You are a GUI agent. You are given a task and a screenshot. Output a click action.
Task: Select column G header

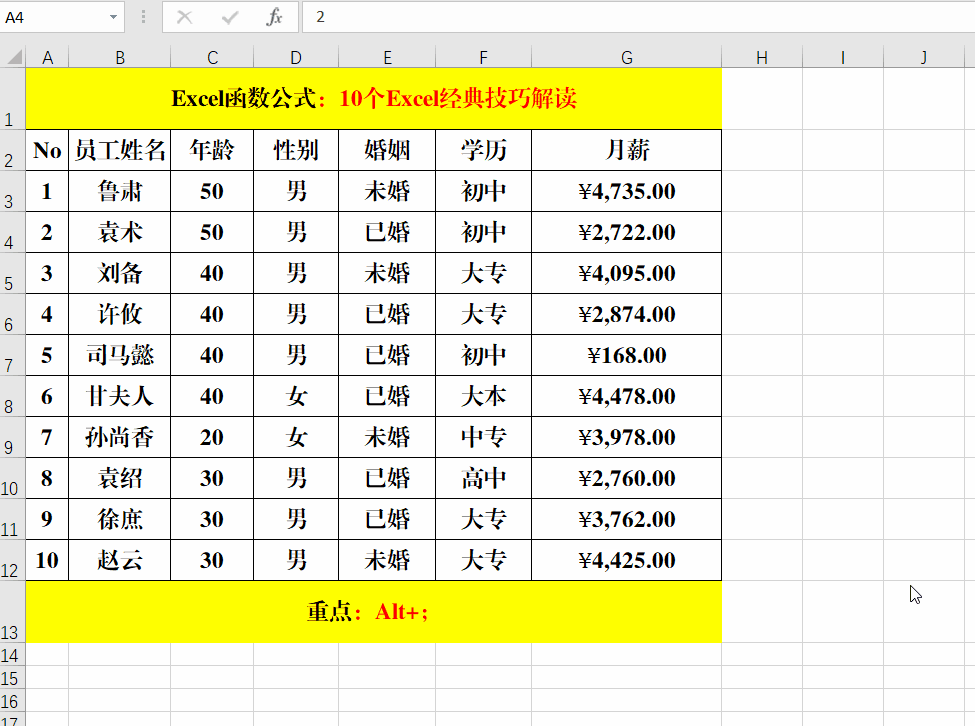pos(626,57)
